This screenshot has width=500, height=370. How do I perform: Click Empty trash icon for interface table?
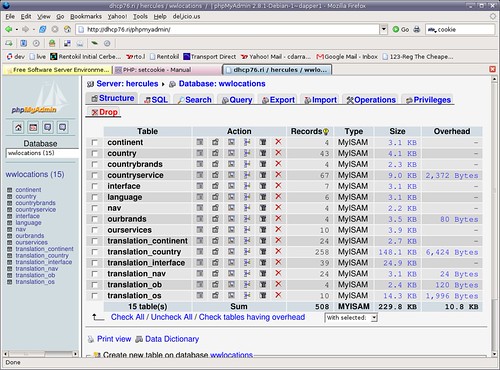point(263,186)
